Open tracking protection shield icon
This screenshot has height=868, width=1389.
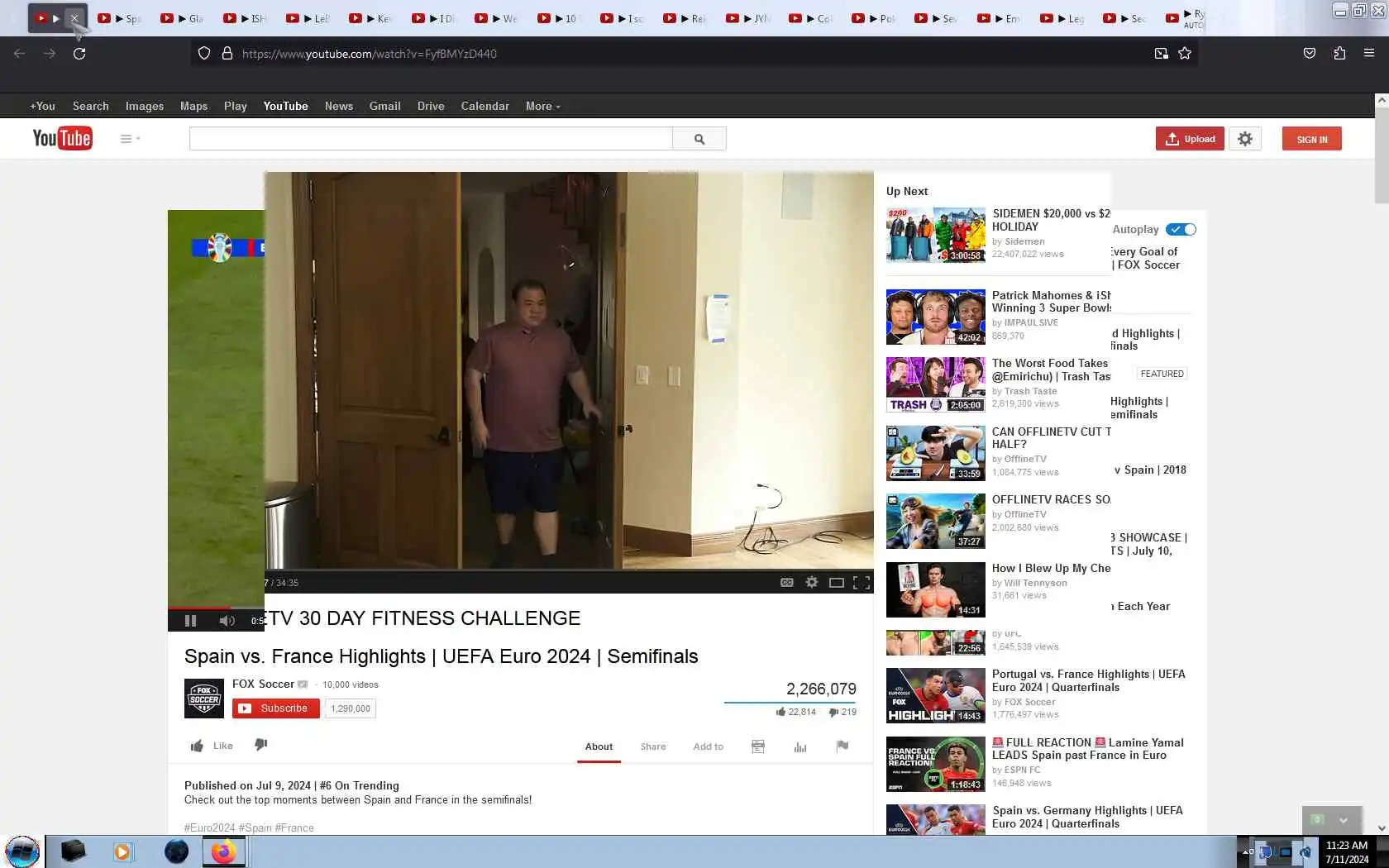[204, 54]
